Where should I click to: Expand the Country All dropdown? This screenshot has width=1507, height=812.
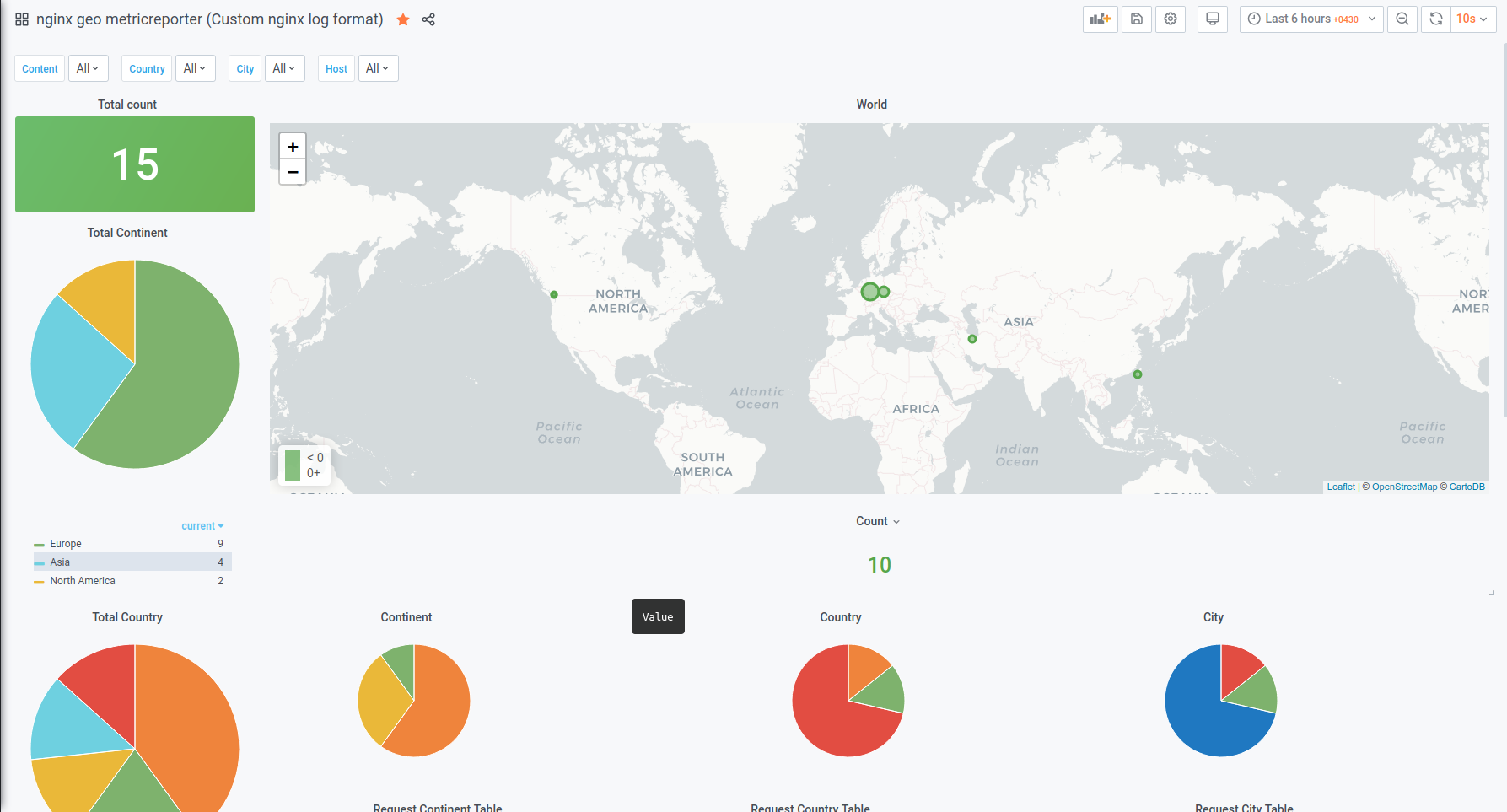[x=195, y=68]
